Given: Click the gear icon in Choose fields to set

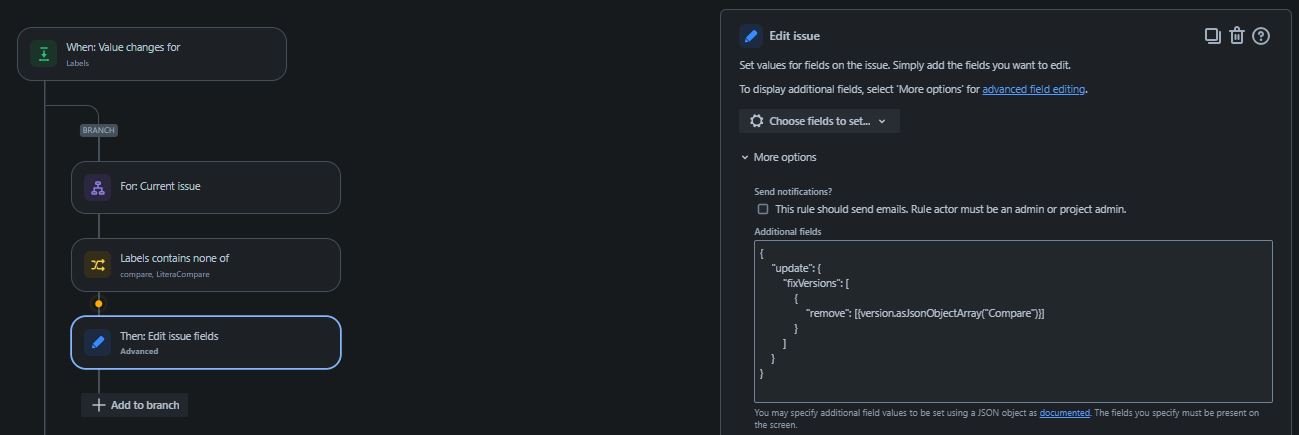Looking at the screenshot, I should point(757,121).
